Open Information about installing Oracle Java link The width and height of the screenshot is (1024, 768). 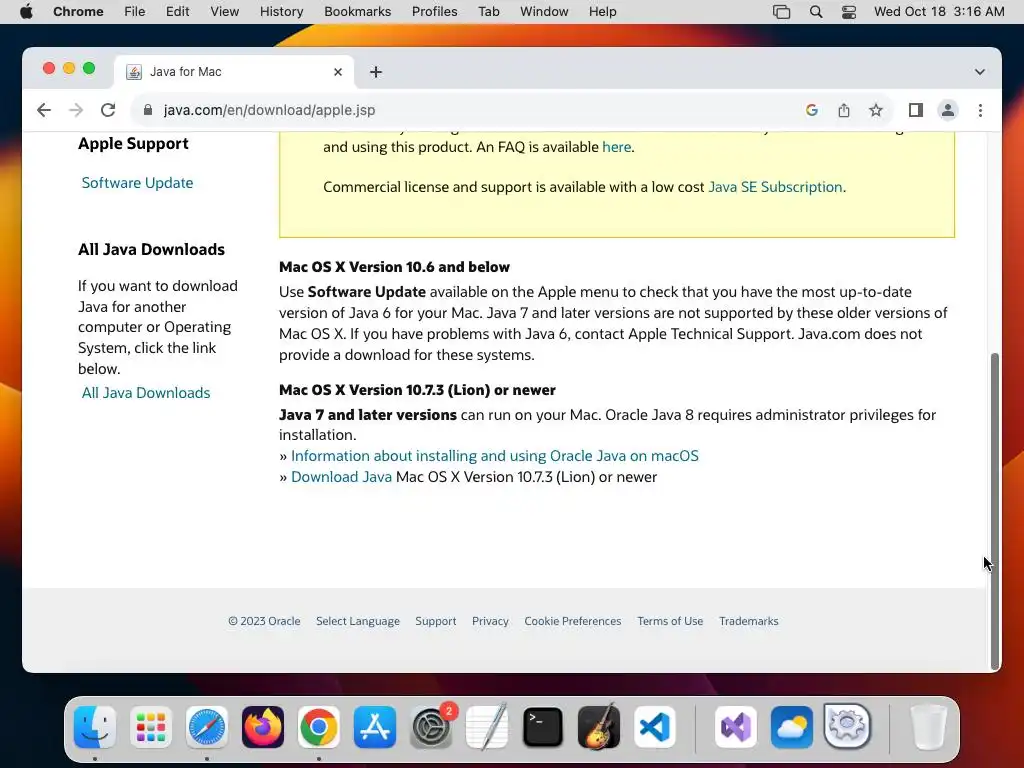click(494, 456)
